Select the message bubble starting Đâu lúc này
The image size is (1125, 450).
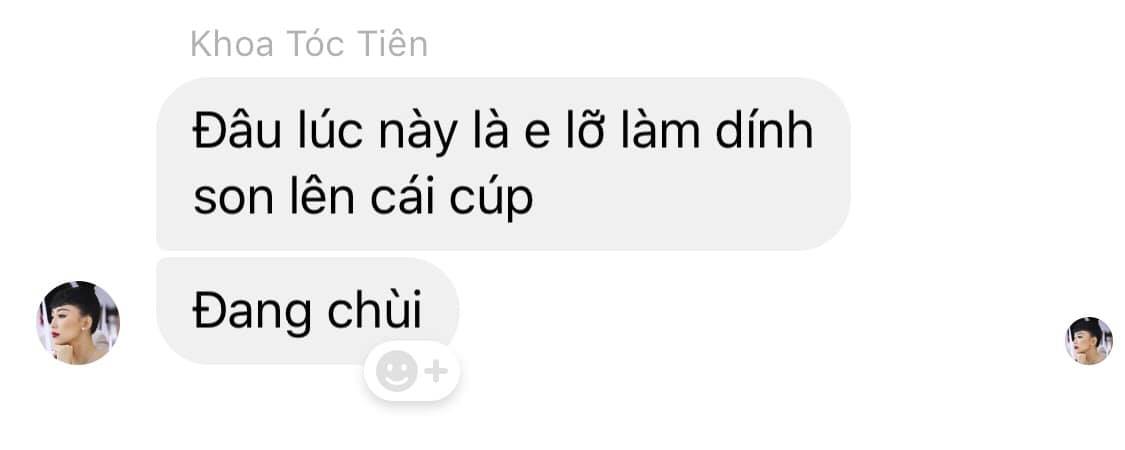(x=504, y=164)
